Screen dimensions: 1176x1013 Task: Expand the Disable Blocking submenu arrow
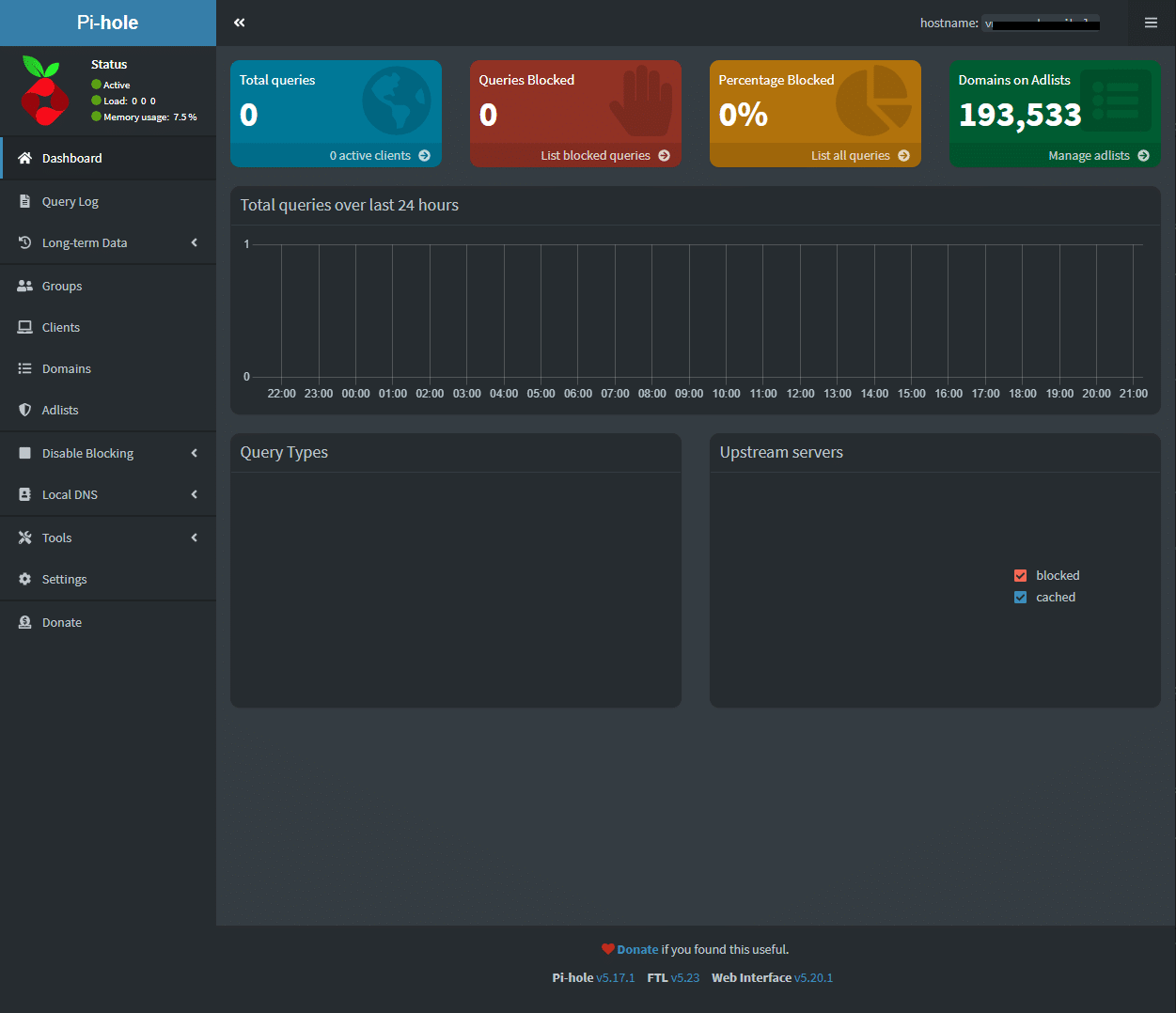[195, 453]
